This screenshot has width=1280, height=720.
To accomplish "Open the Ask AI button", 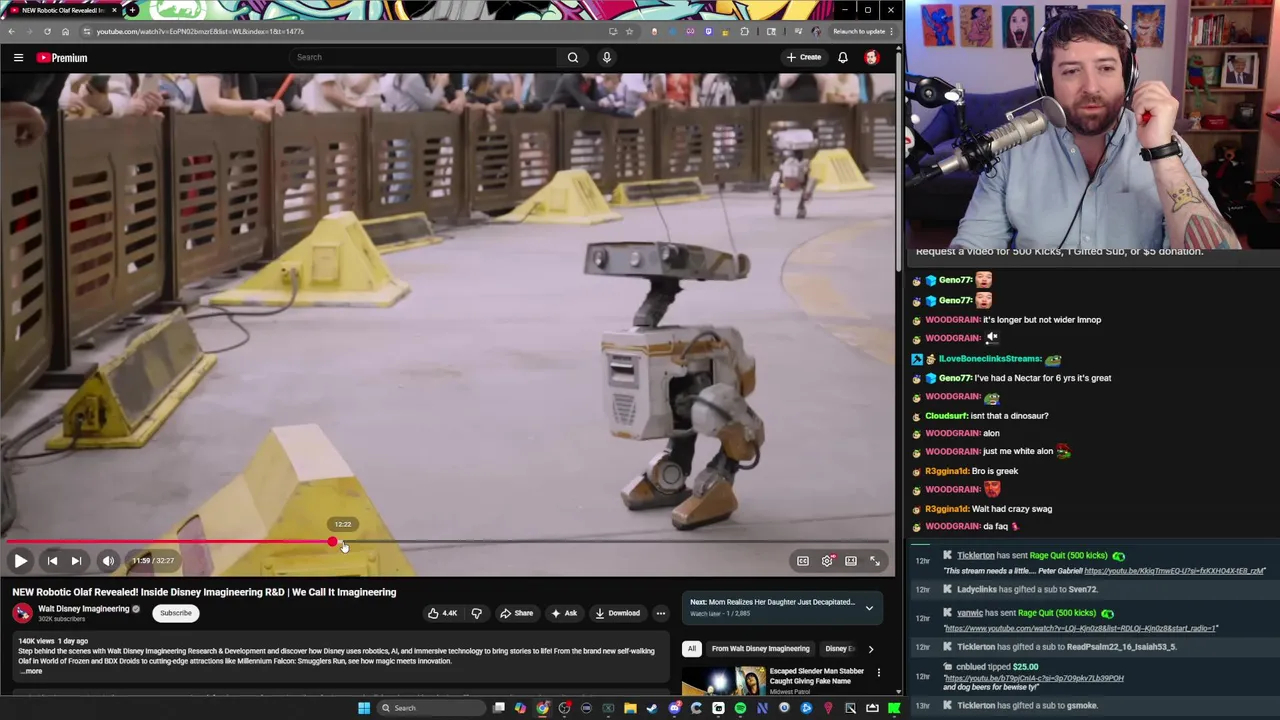I will click(x=564, y=613).
